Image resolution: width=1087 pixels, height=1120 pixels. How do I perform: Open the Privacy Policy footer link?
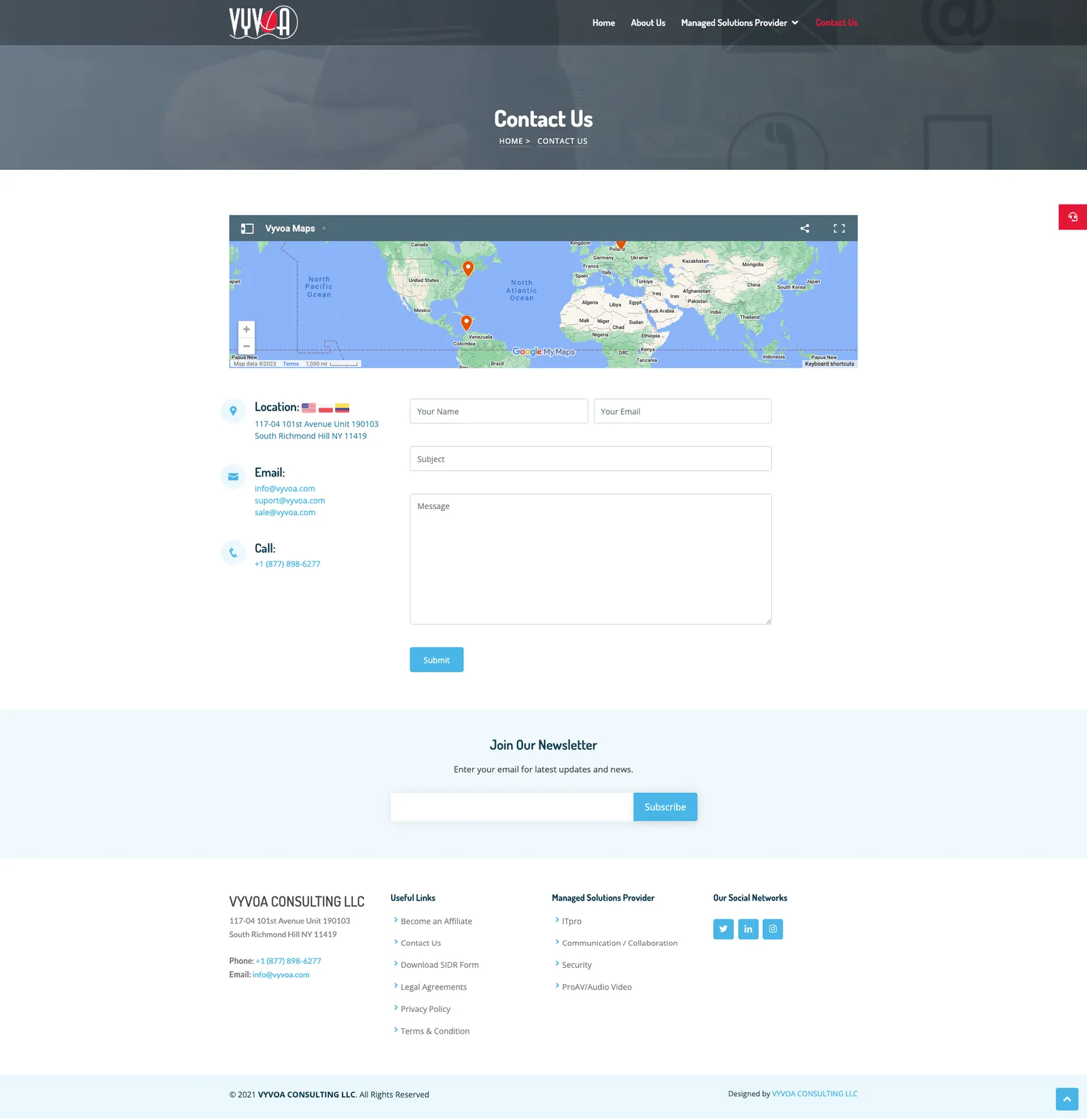[425, 1009]
